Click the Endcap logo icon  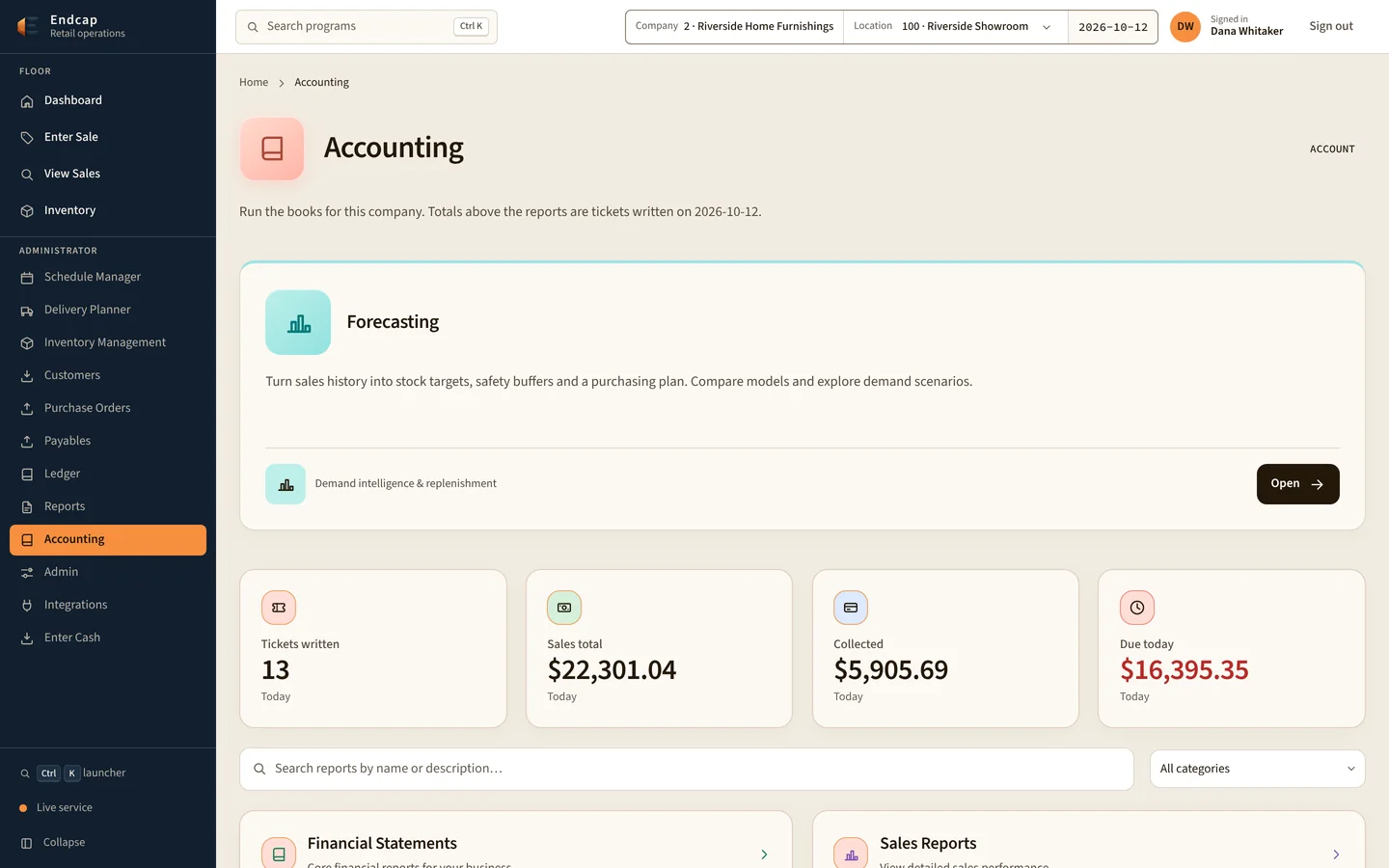28,26
